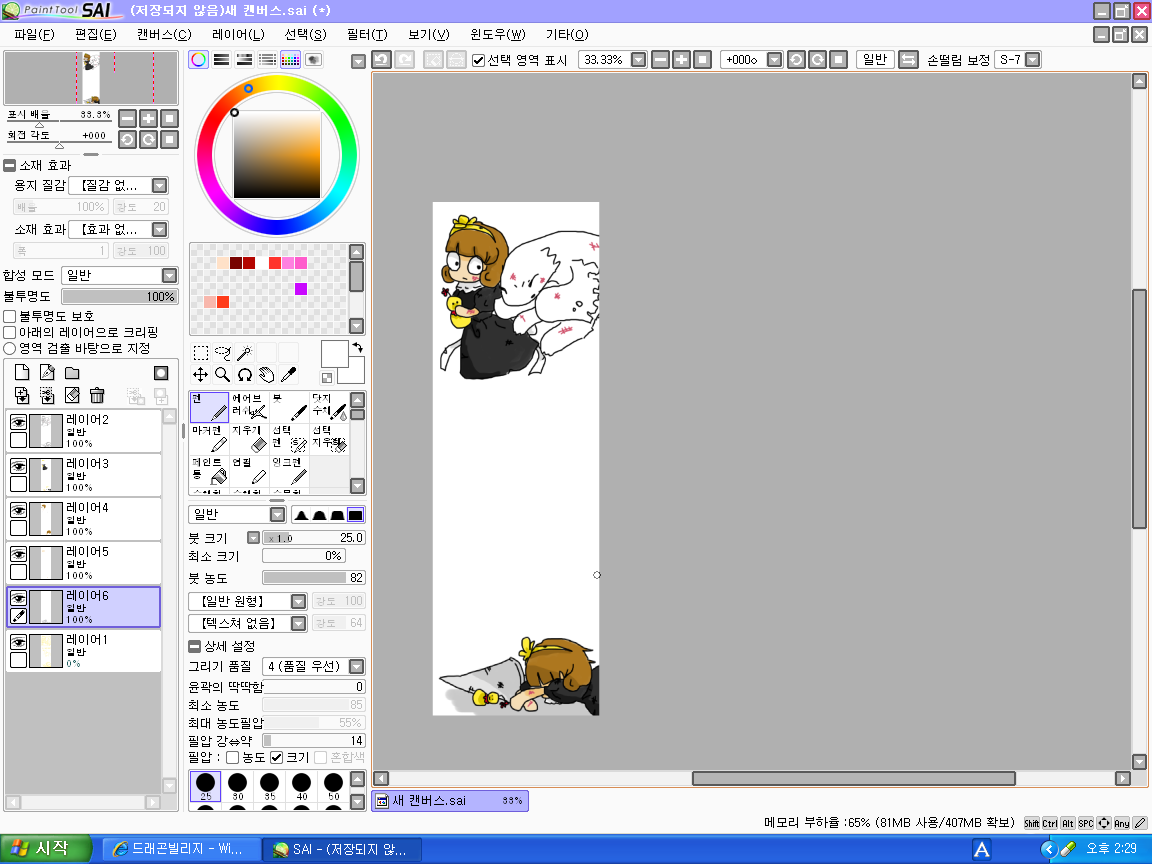Enable 아래의 레이어으로 크리핑 checkbox
Screen dimensions: 1152x864
point(10,332)
